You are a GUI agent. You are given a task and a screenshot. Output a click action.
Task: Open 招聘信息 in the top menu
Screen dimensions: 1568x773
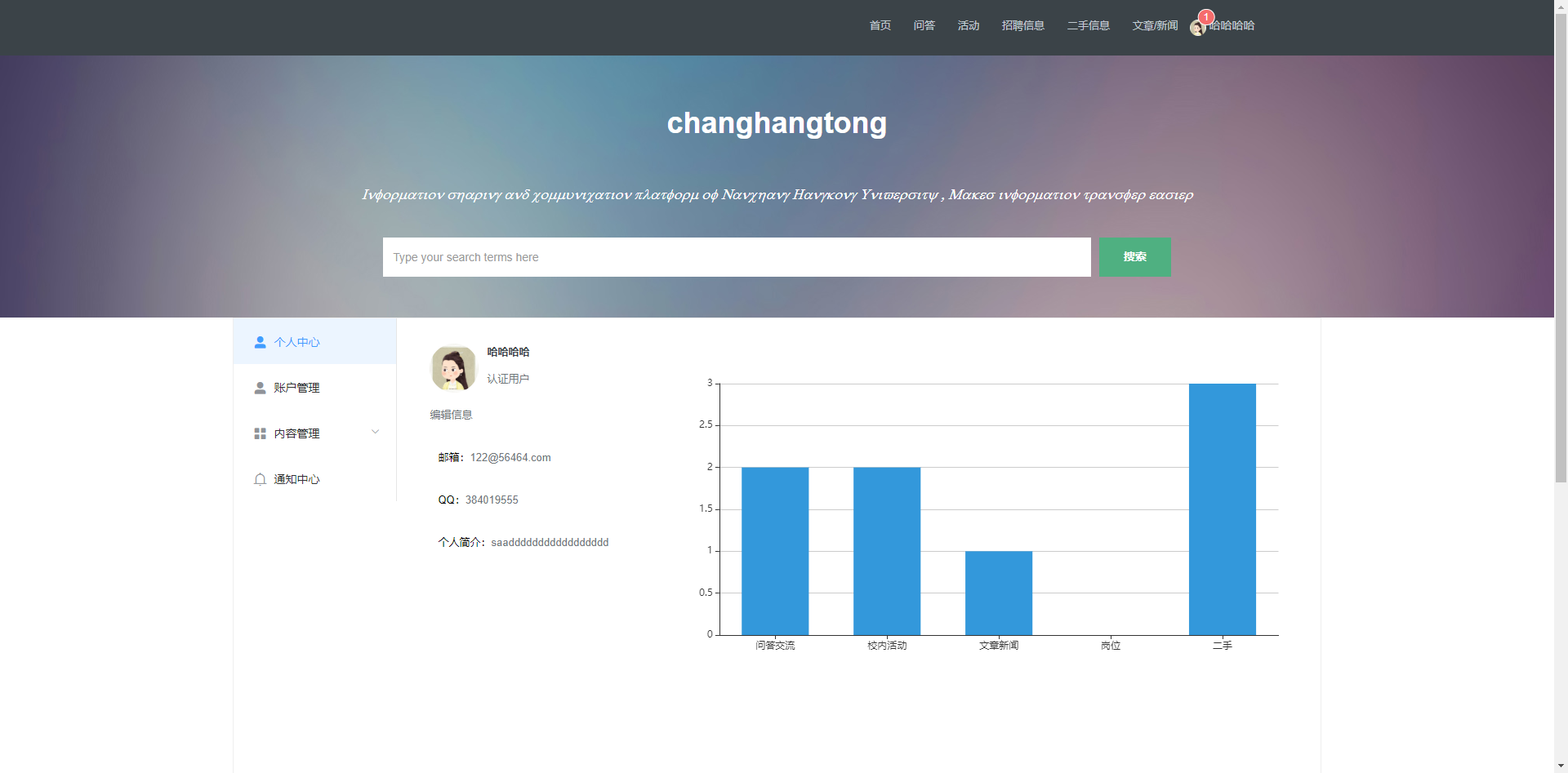1022,25
